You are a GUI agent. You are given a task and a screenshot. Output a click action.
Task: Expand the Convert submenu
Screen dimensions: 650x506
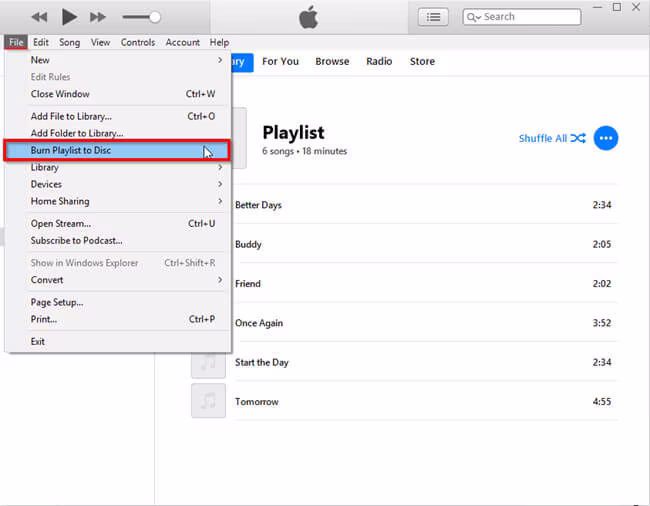coord(117,280)
